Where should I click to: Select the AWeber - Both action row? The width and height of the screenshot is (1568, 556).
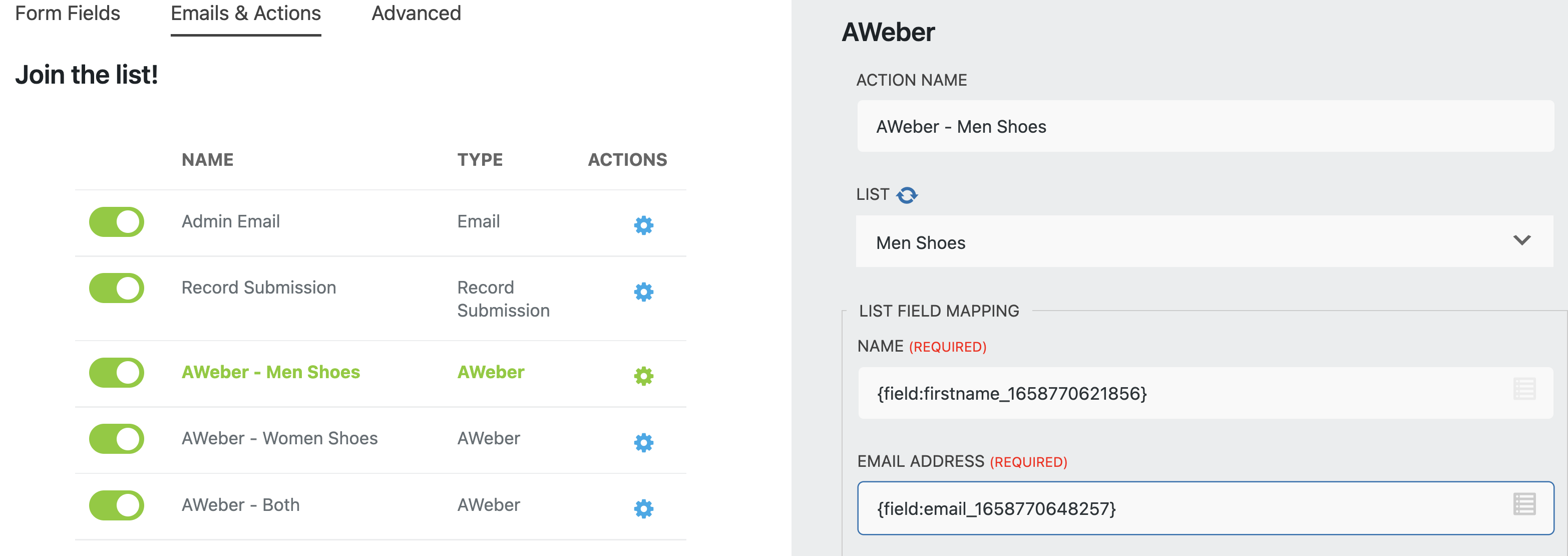240,504
